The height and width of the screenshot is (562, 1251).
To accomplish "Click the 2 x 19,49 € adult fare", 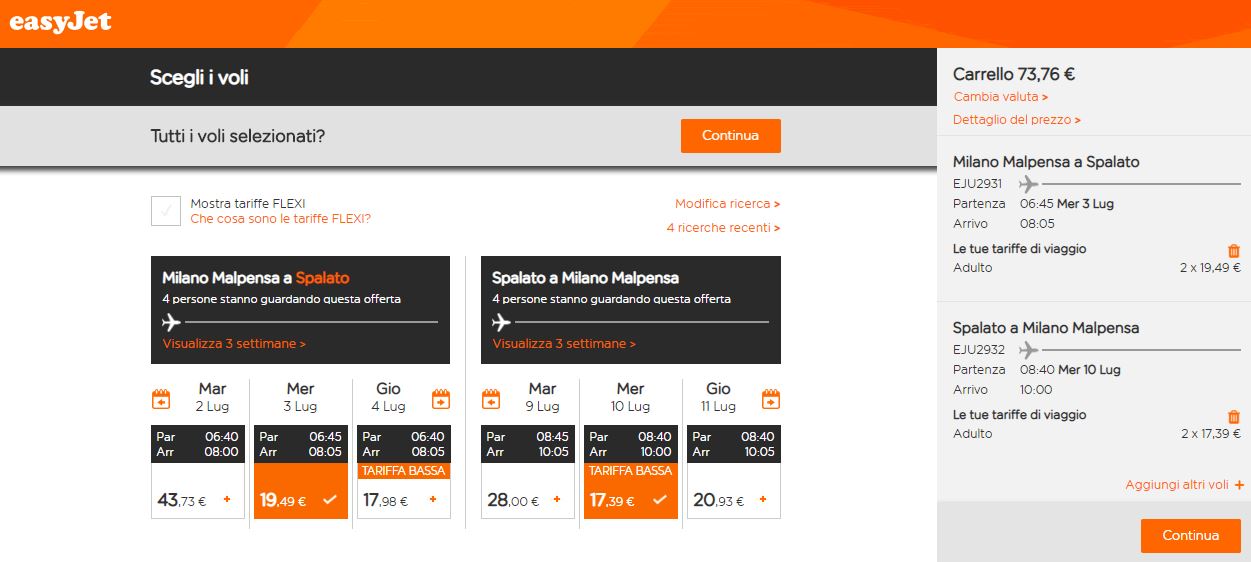I will pyautogui.click(x=1211, y=268).
